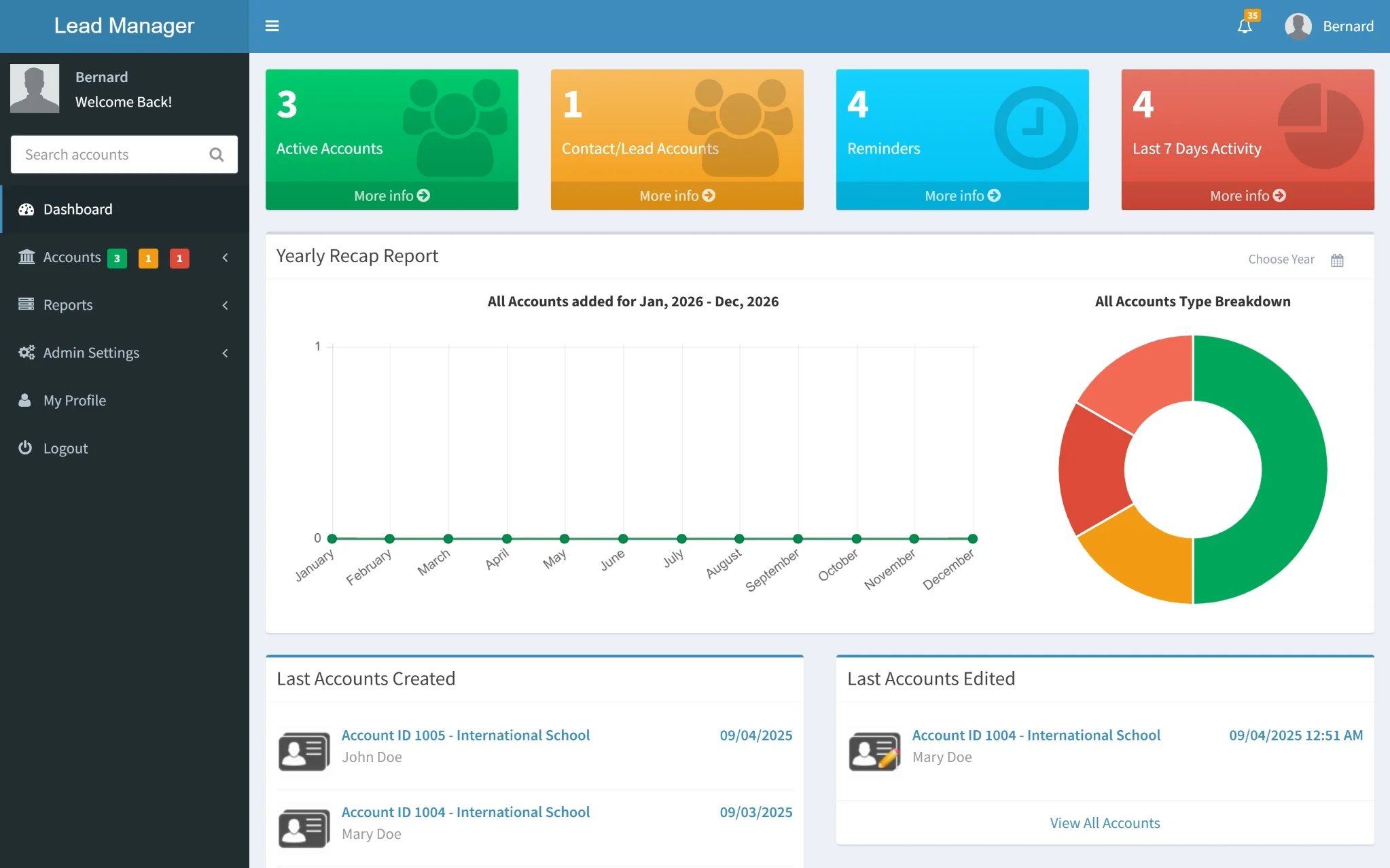Expand the Accounts sidebar menu
This screenshot has height=868, width=1390.
[72, 257]
